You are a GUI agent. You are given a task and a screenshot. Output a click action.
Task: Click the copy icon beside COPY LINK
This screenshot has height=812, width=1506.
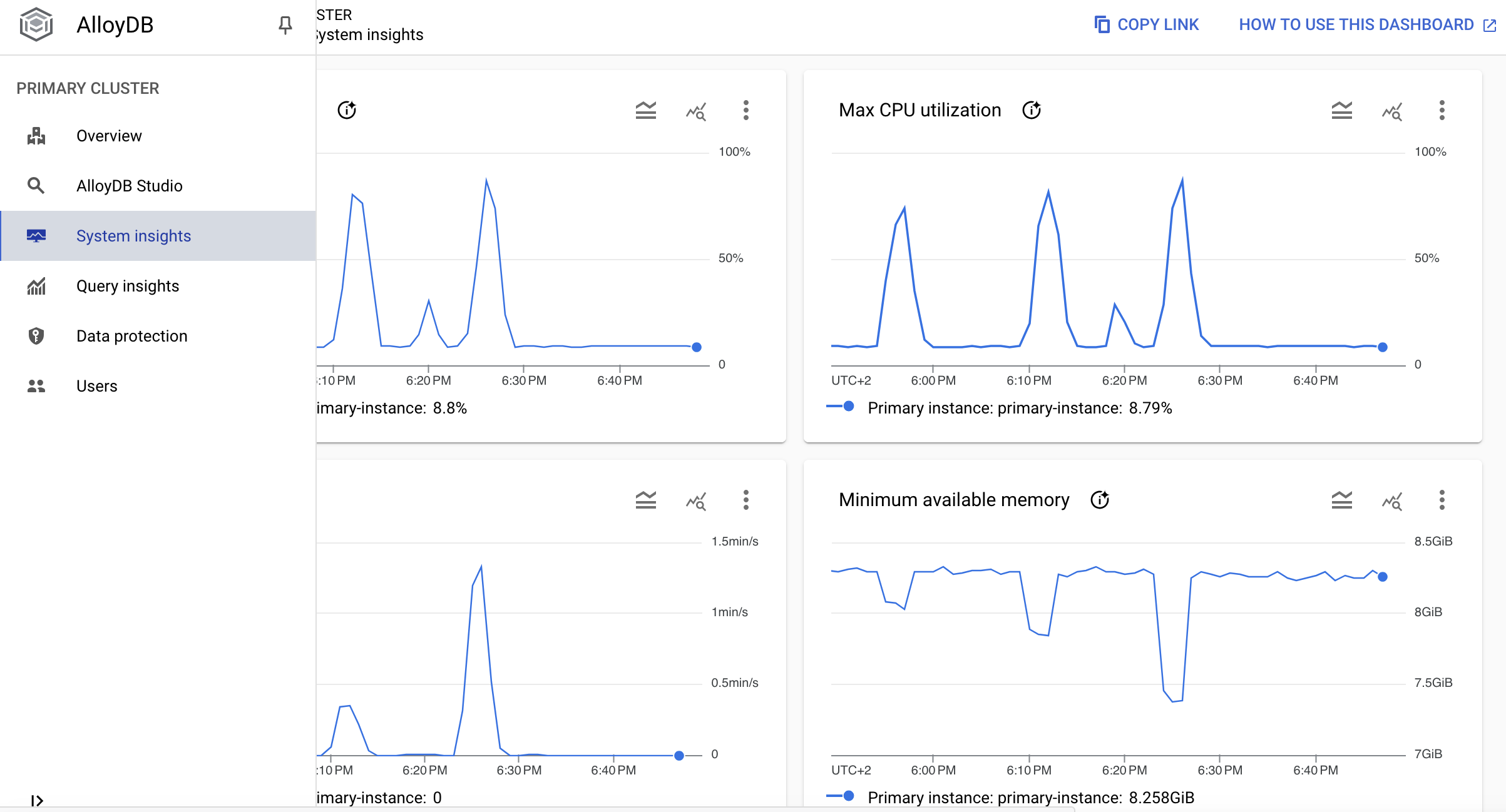[x=1102, y=24]
